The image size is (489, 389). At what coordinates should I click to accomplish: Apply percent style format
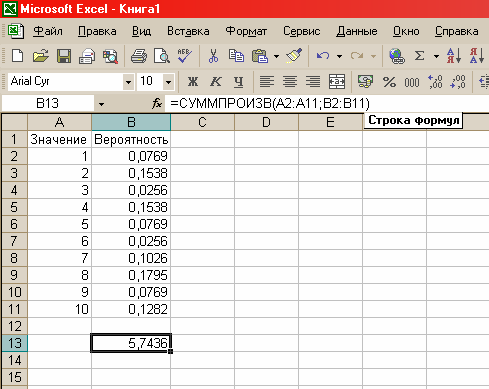click(389, 82)
